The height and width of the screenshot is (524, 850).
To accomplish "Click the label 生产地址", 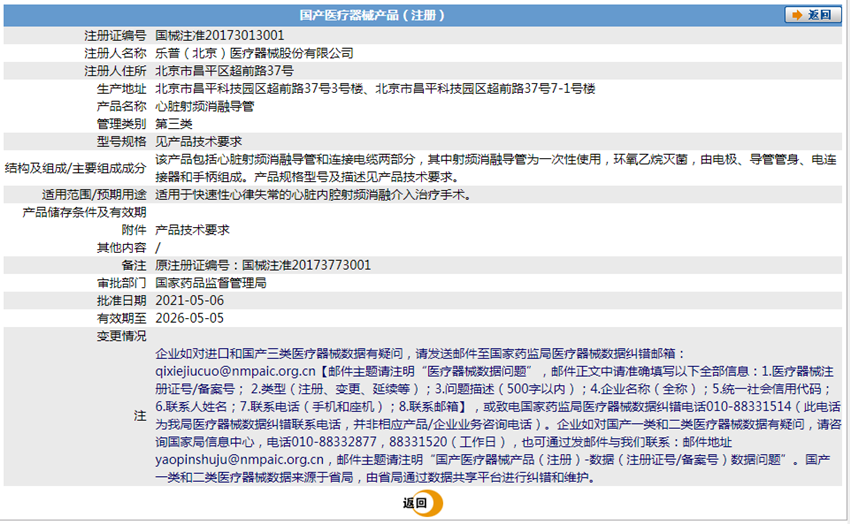I will pos(121,88).
